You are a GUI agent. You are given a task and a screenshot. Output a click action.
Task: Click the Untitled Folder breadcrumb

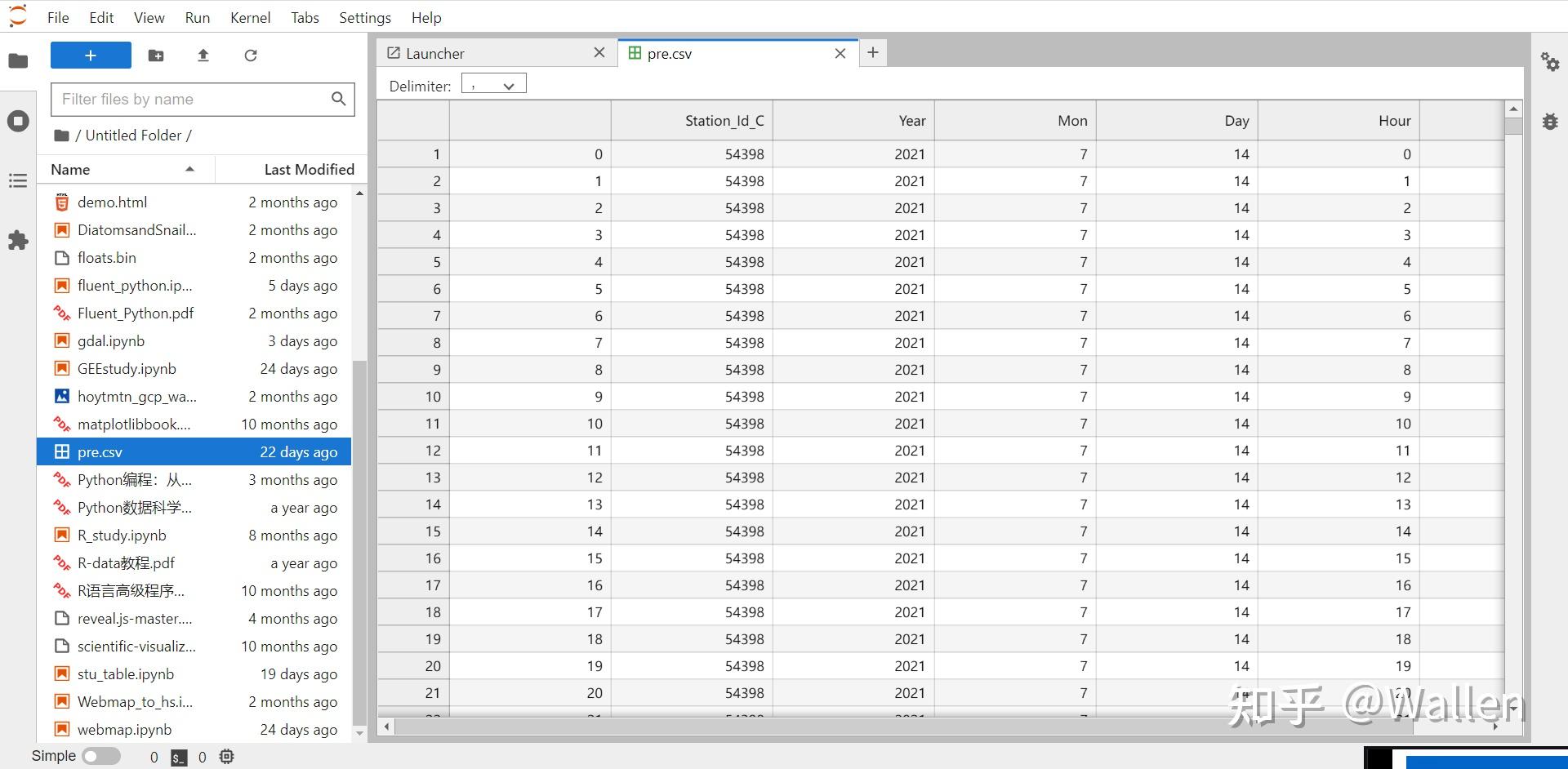point(133,136)
